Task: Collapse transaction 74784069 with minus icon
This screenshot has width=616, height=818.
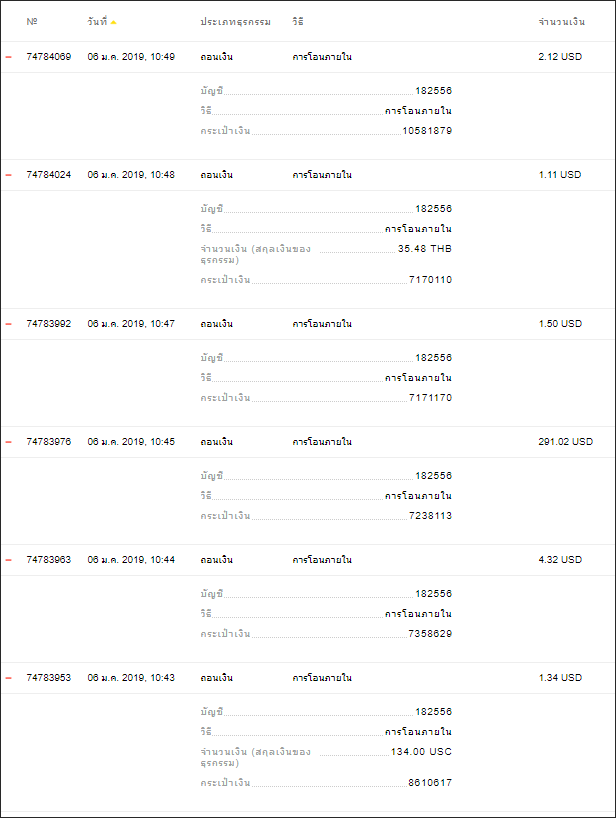Action: 8,57
